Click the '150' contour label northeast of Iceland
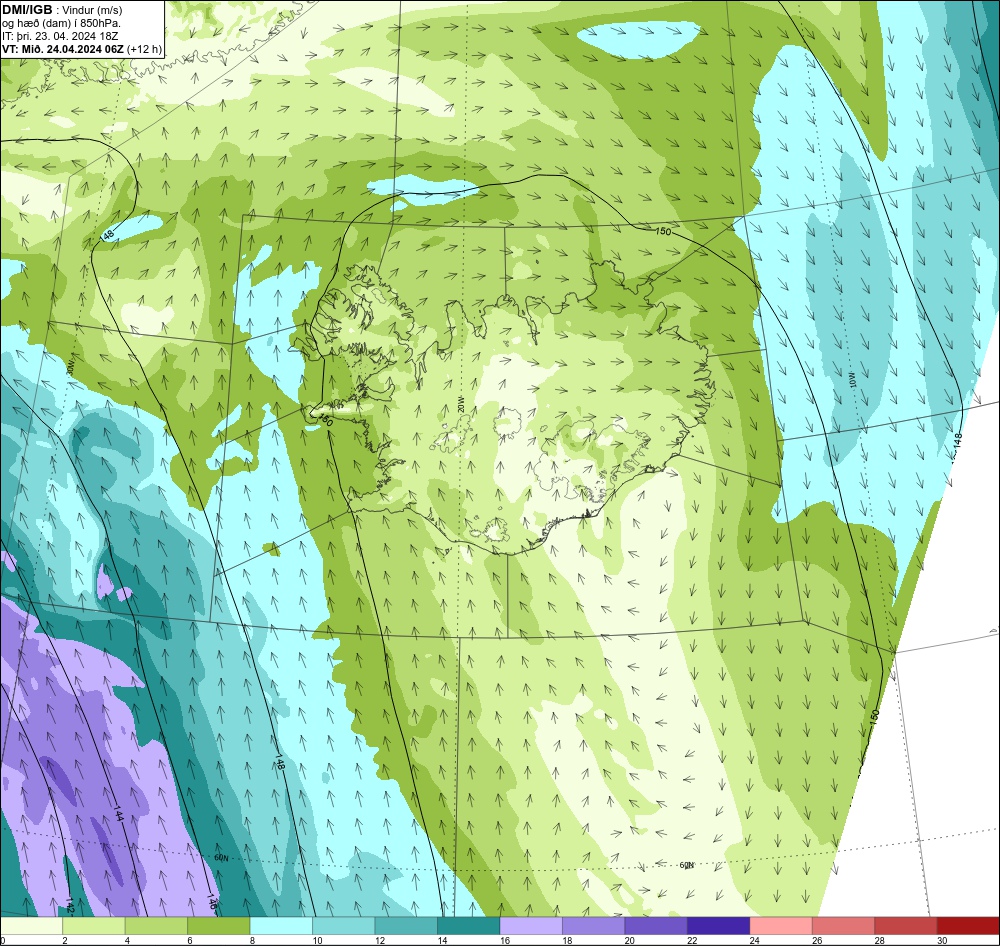 pos(663,231)
